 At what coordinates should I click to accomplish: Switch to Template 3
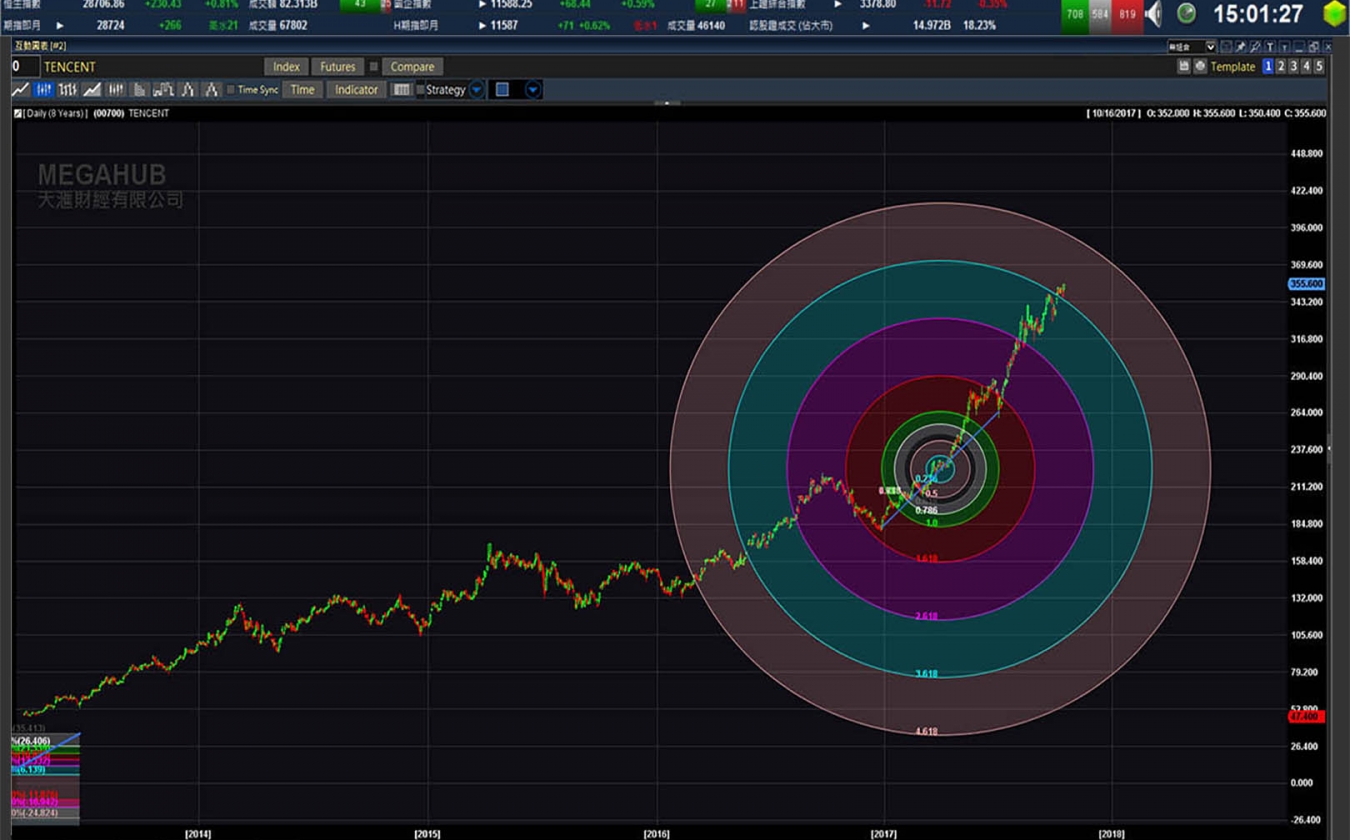(1294, 66)
